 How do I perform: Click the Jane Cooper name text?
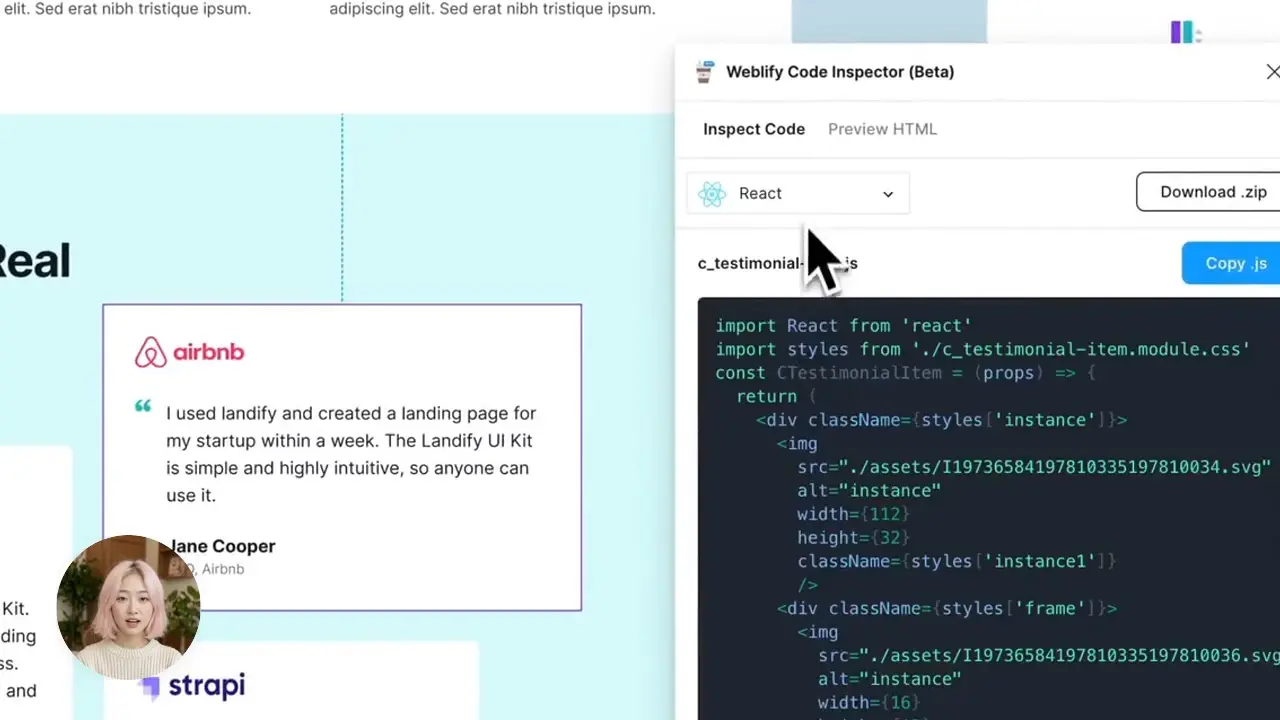(x=220, y=546)
